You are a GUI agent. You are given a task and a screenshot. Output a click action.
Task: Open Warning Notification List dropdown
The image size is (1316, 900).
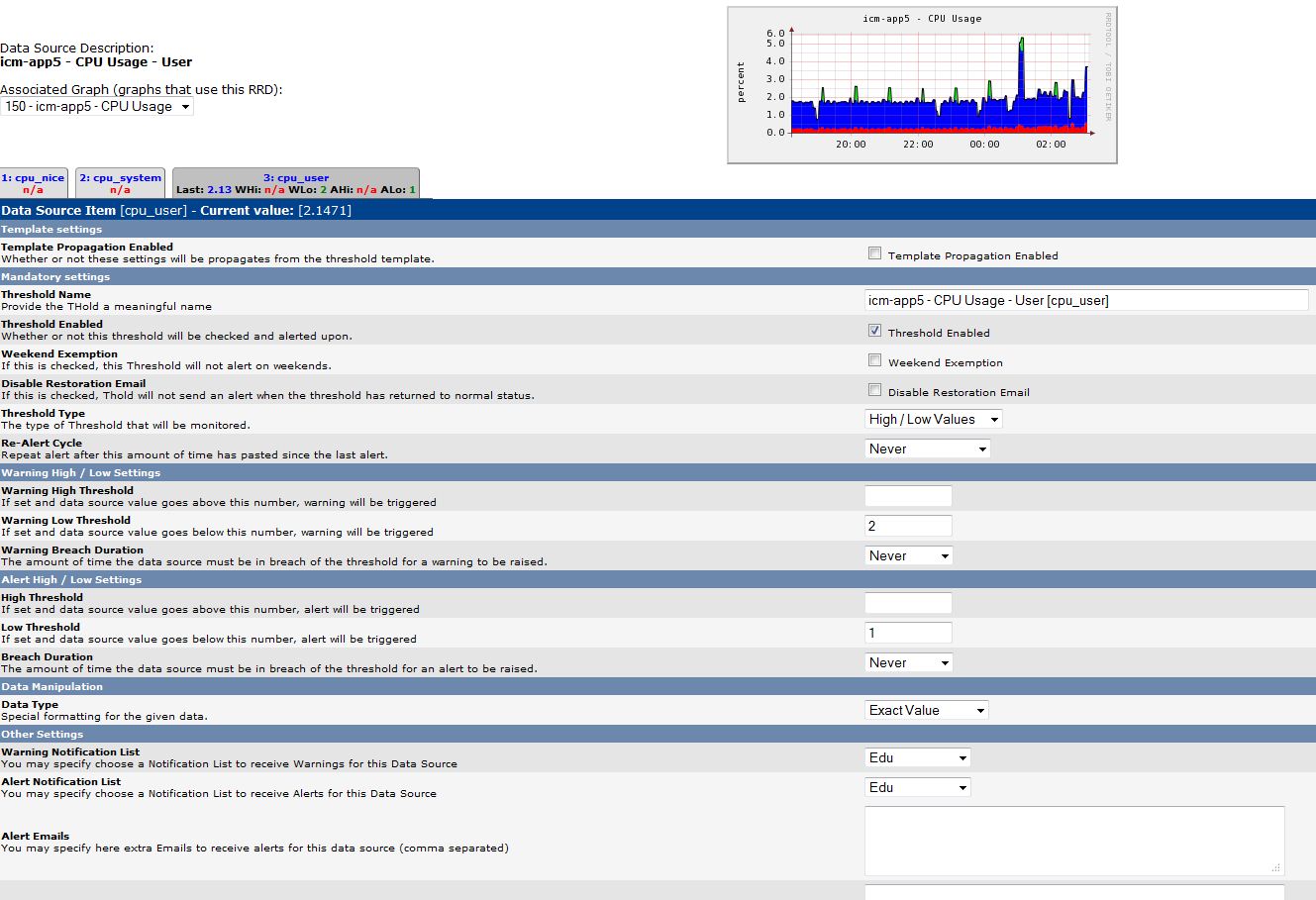point(918,758)
